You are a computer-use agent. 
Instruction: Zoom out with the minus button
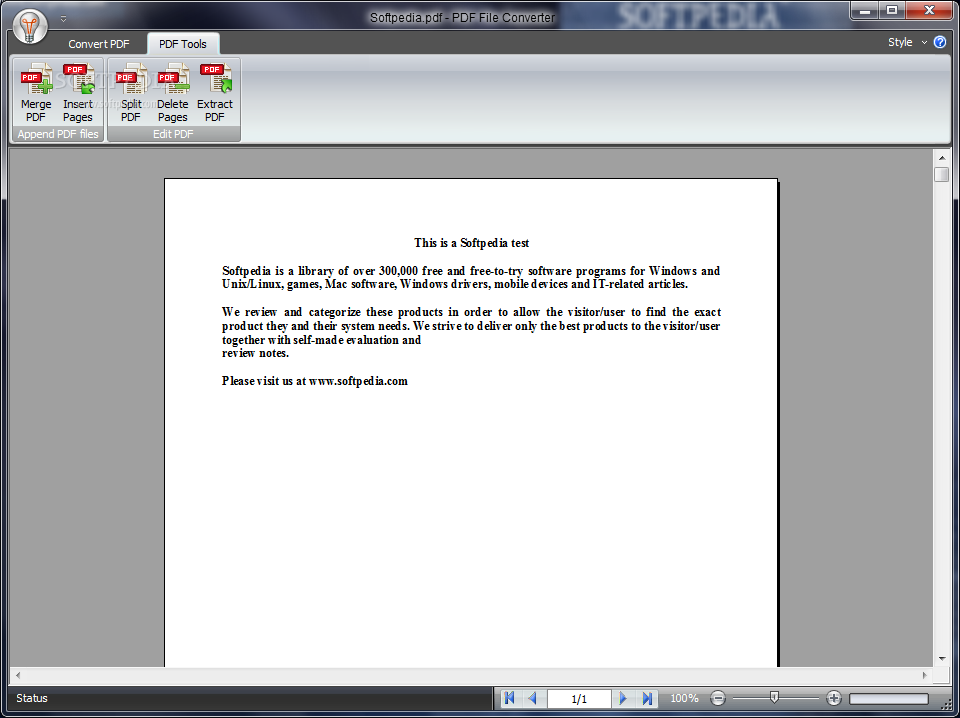click(718, 698)
